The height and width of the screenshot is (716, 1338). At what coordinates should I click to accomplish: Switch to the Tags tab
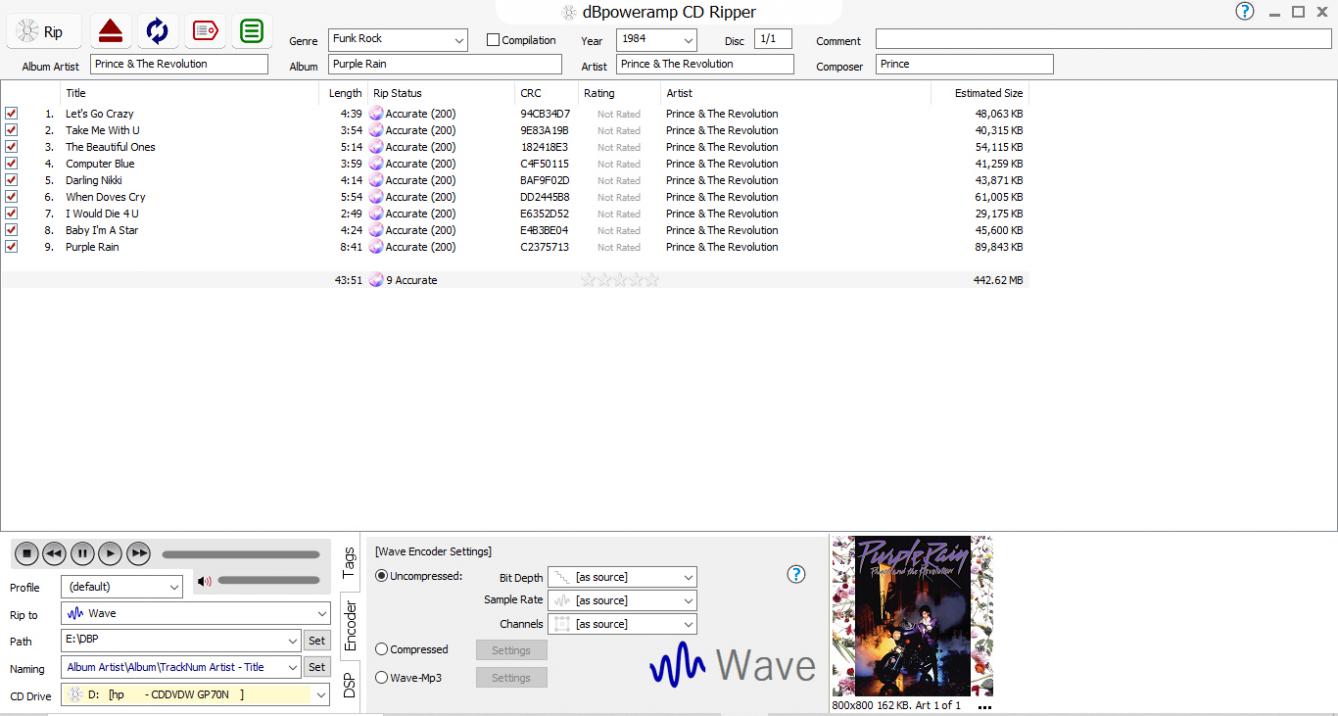click(349, 562)
